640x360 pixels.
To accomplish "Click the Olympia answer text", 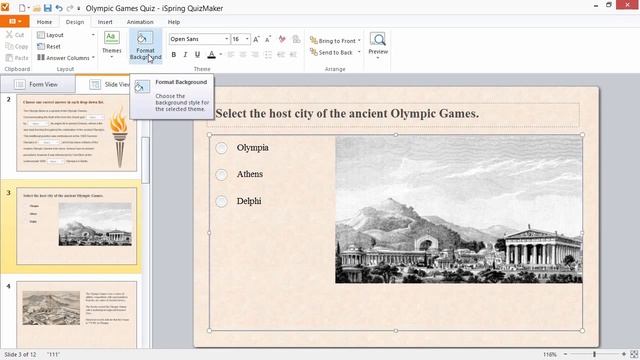I will pyautogui.click(x=253, y=148).
